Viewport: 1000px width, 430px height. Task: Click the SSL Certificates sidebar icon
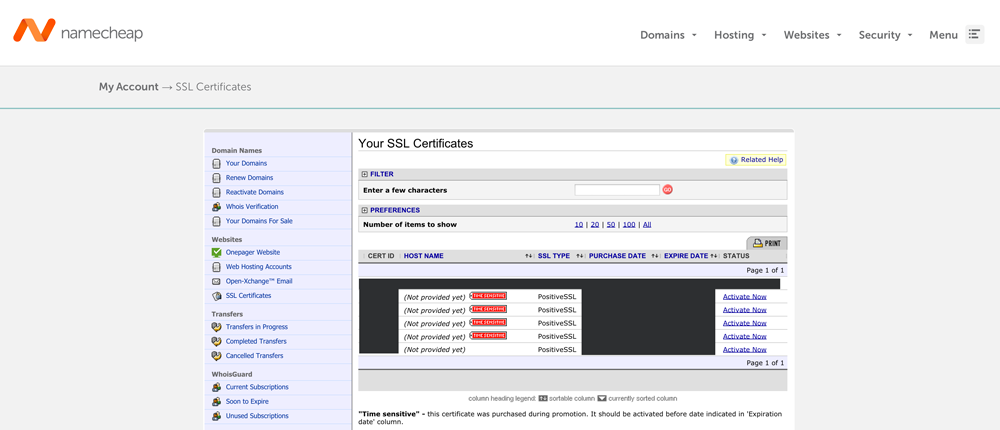216,296
